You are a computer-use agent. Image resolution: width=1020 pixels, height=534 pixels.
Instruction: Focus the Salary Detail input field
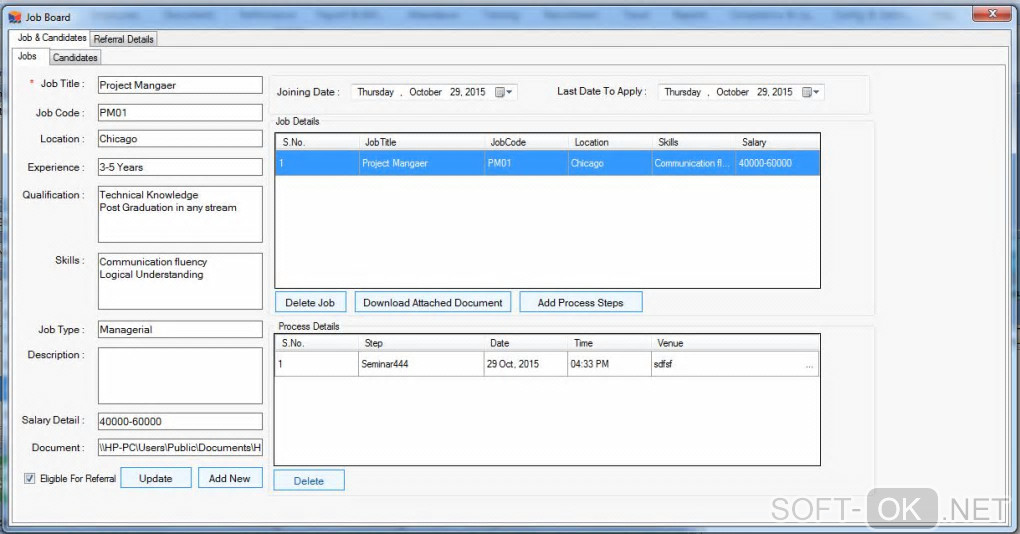[x=179, y=422]
